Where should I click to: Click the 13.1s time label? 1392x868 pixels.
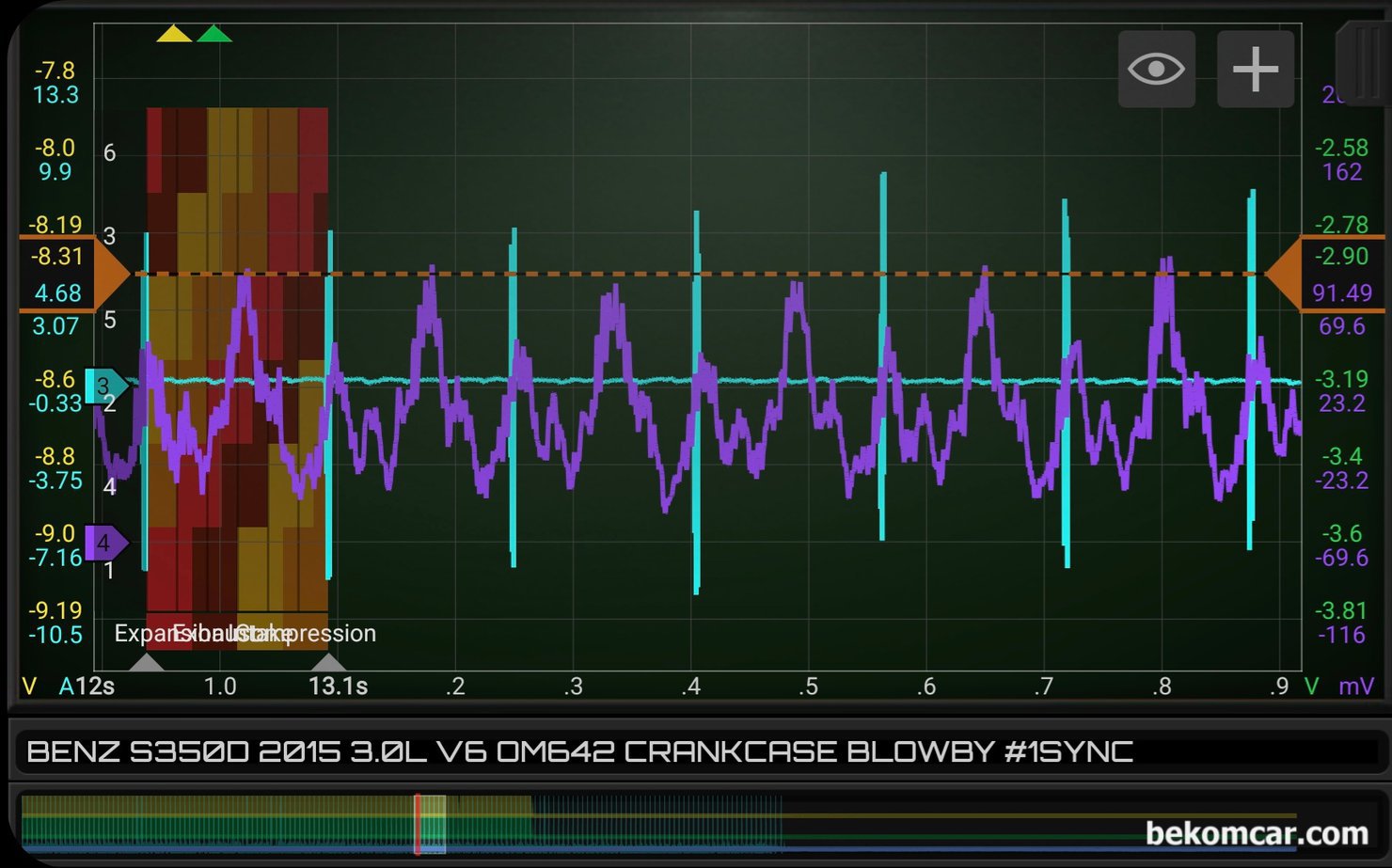(x=338, y=687)
